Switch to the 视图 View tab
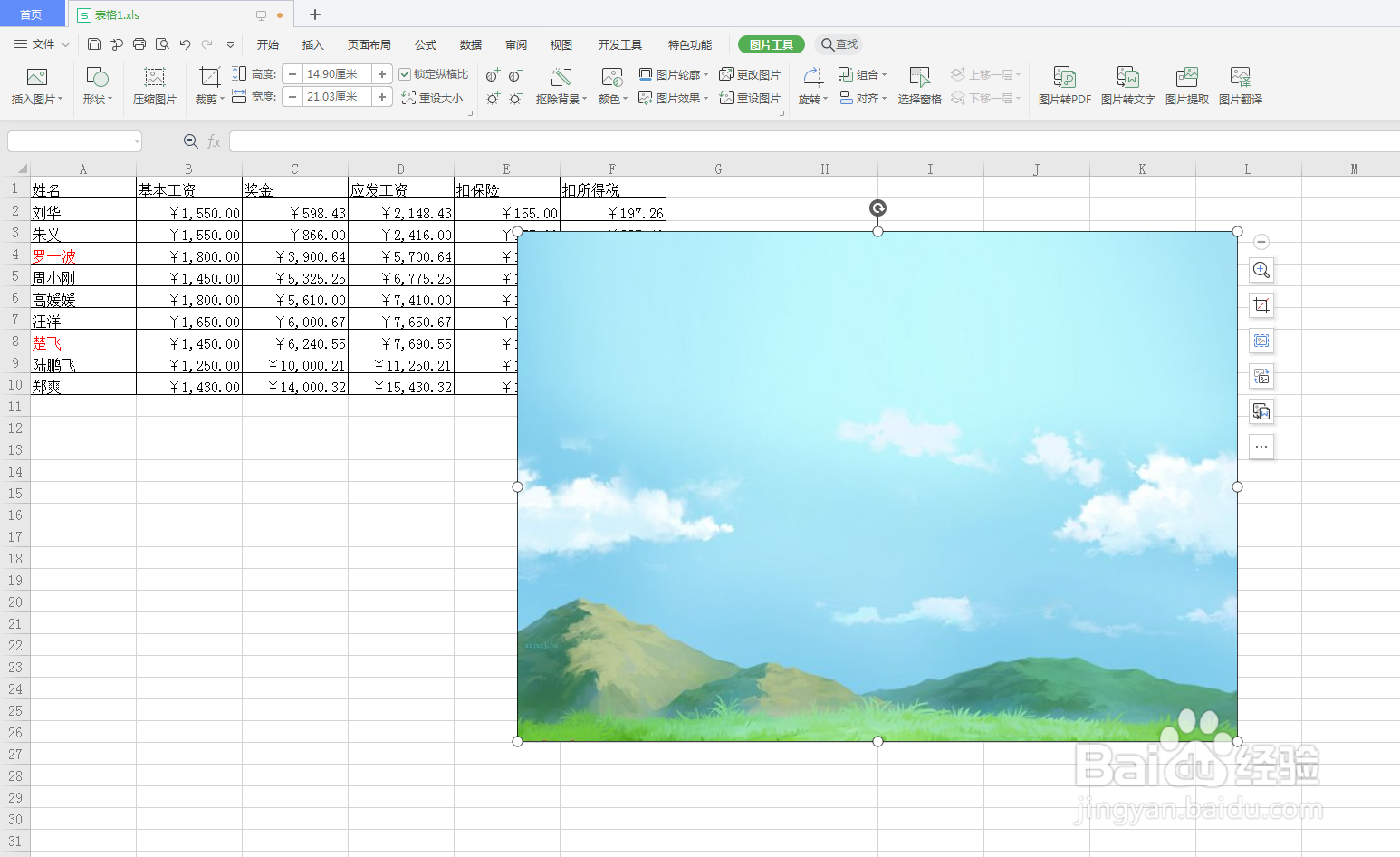The width and height of the screenshot is (1400, 857). [x=561, y=44]
